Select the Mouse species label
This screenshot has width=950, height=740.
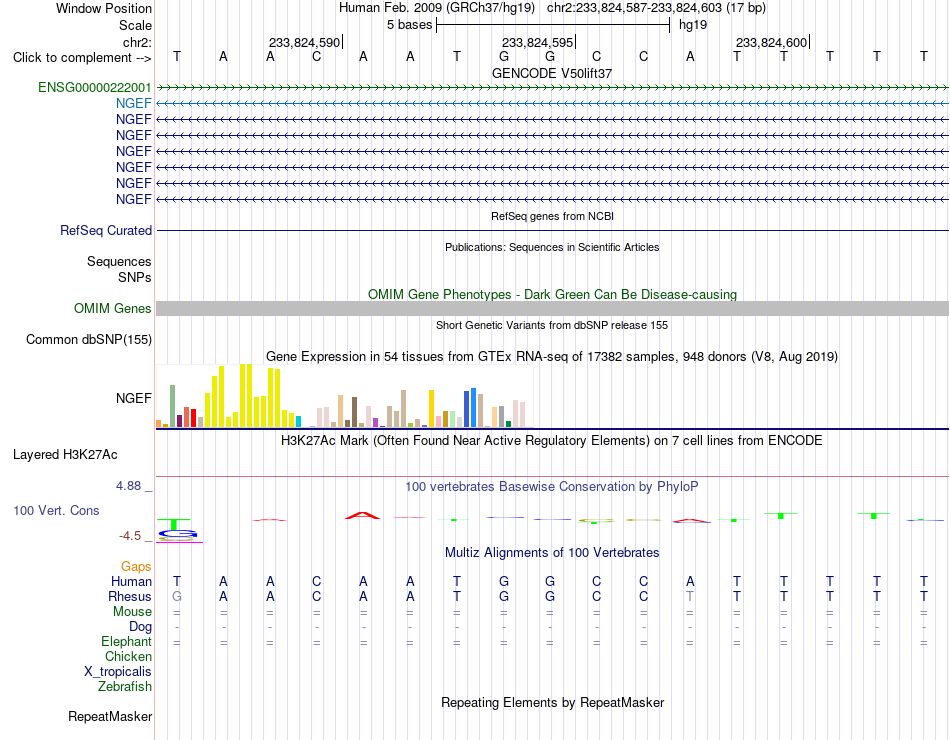coord(132,612)
